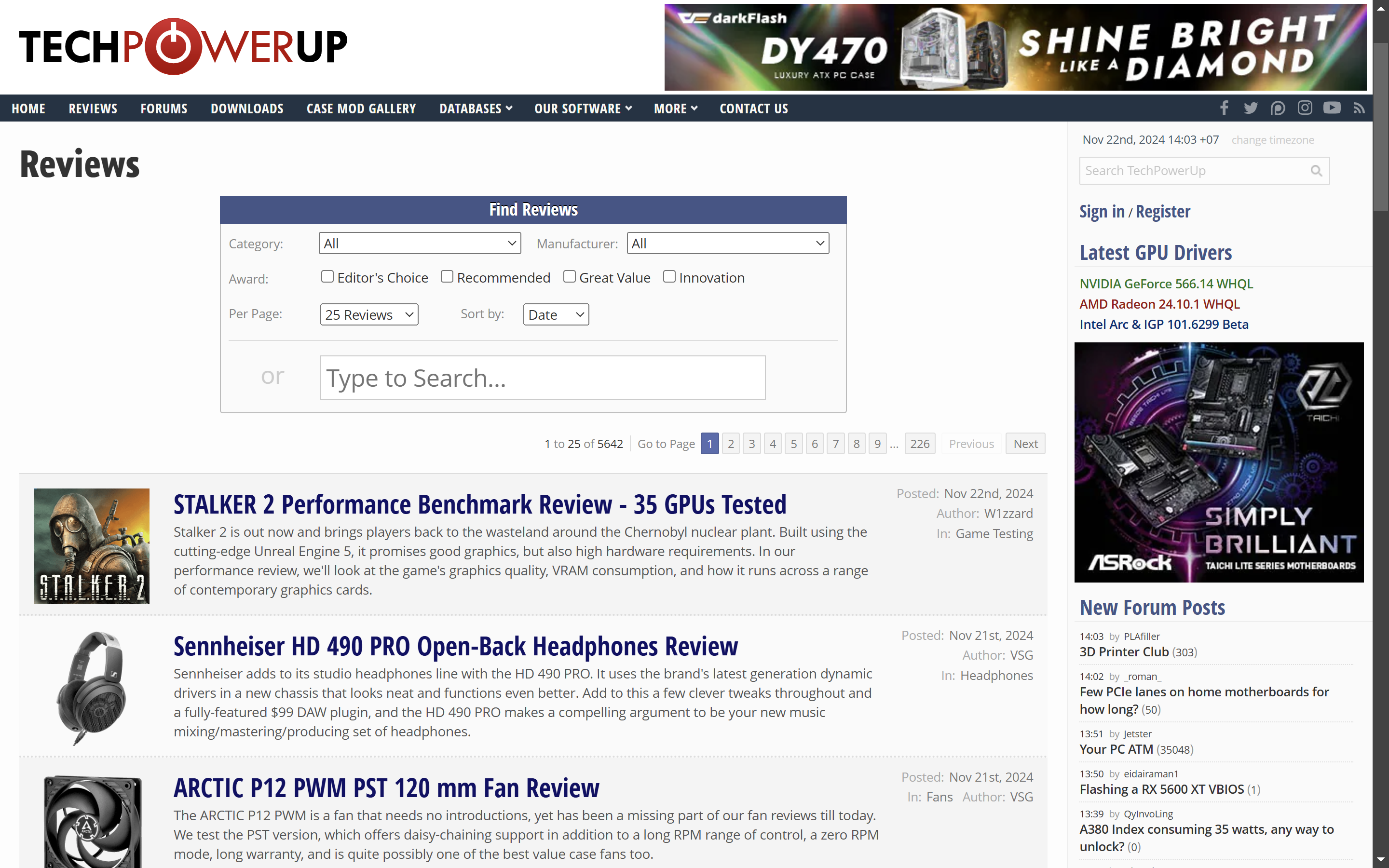This screenshot has width=1389, height=868.
Task: Open Intel Arc & IGP 101.6299 Beta
Action: click(x=1164, y=324)
